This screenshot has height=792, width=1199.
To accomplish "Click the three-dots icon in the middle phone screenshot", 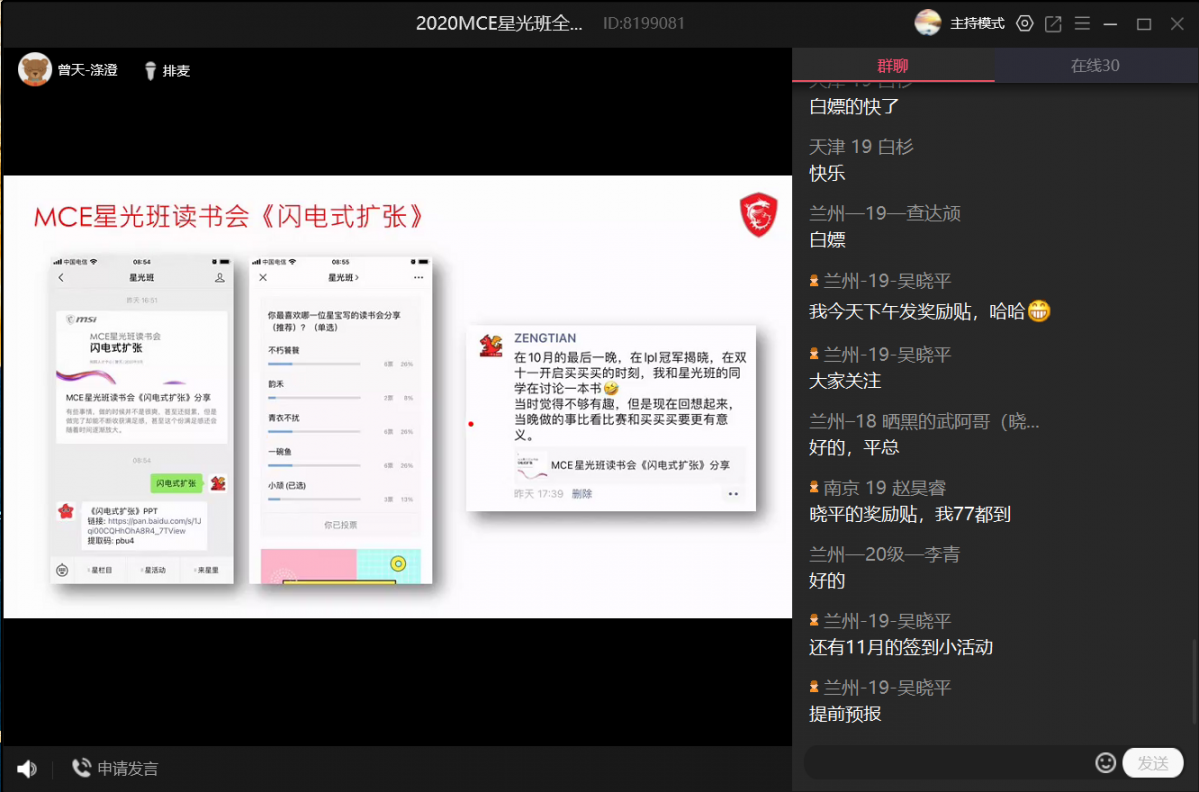I will tap(418, 278).
